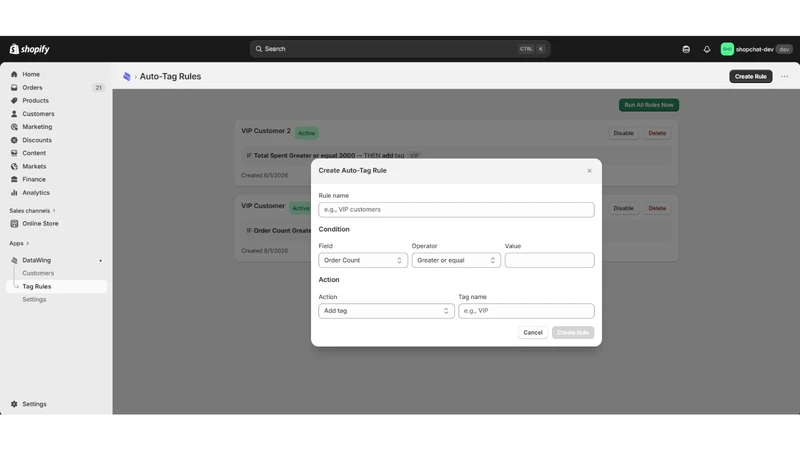
Task: Click the Sidekick assistant icon in top bar
Action: coord(686,49)
